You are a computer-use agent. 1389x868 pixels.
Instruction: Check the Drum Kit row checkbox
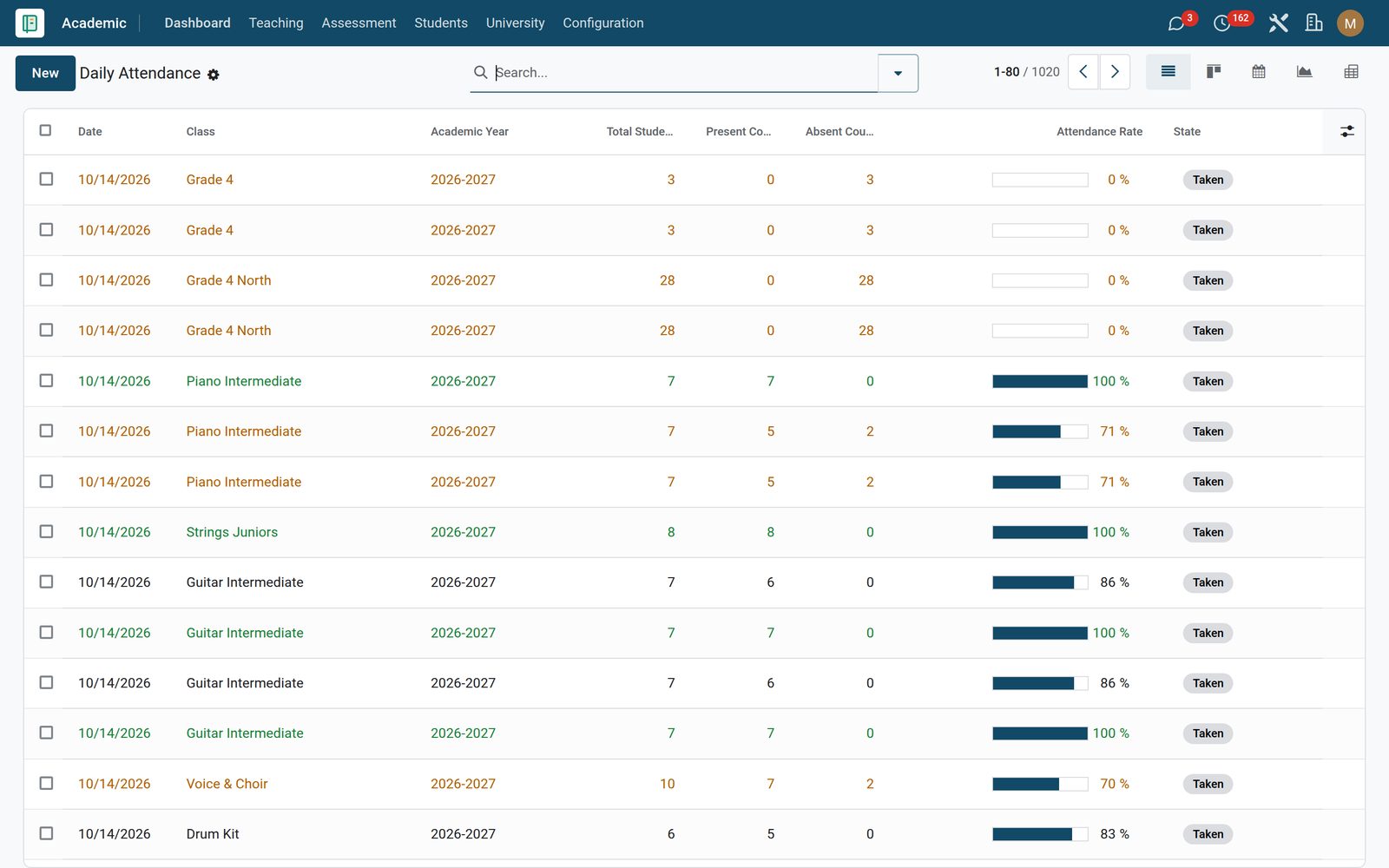coord(46,833)
